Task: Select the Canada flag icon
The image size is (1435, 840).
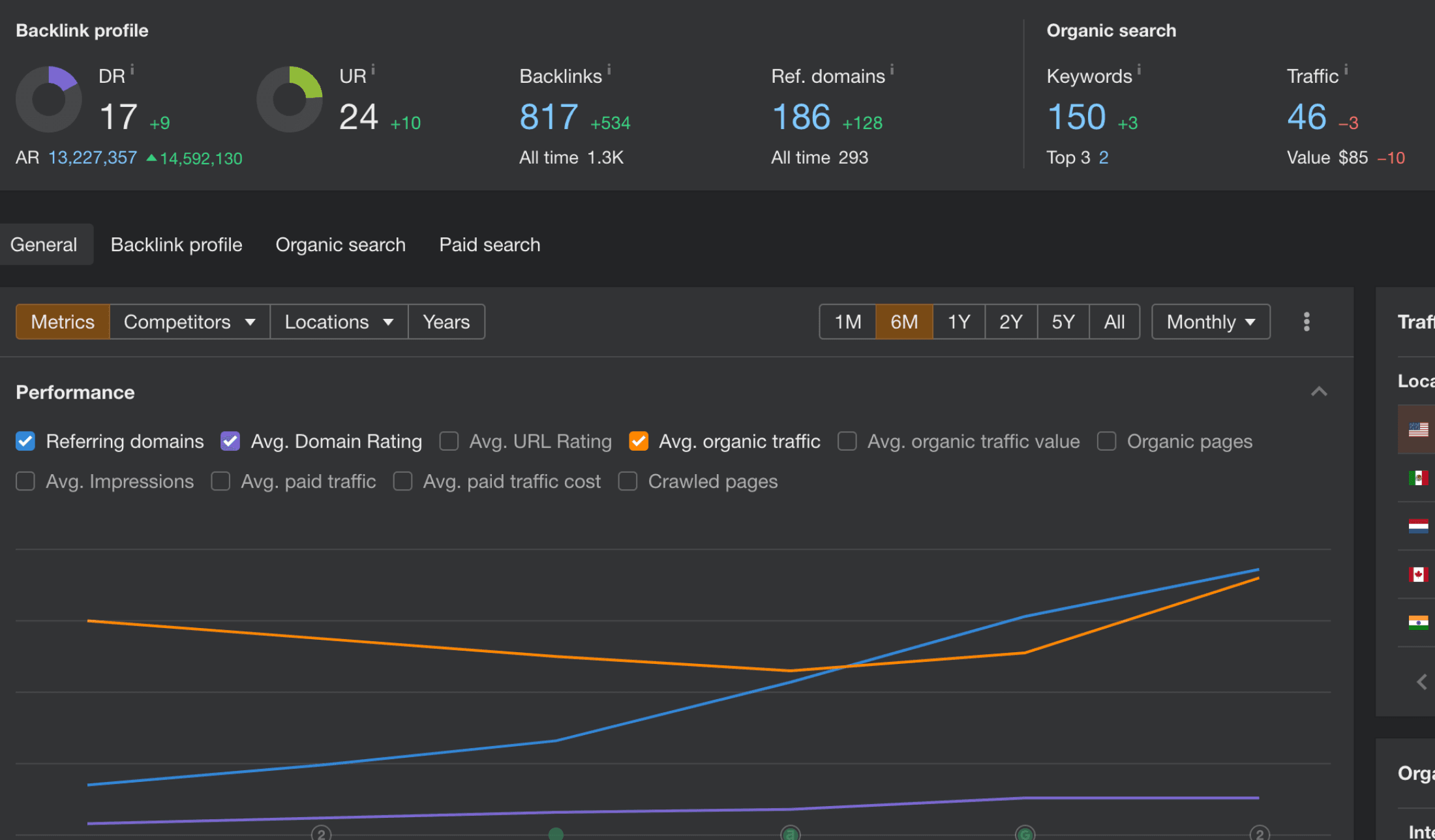Action: [1418, 575]
